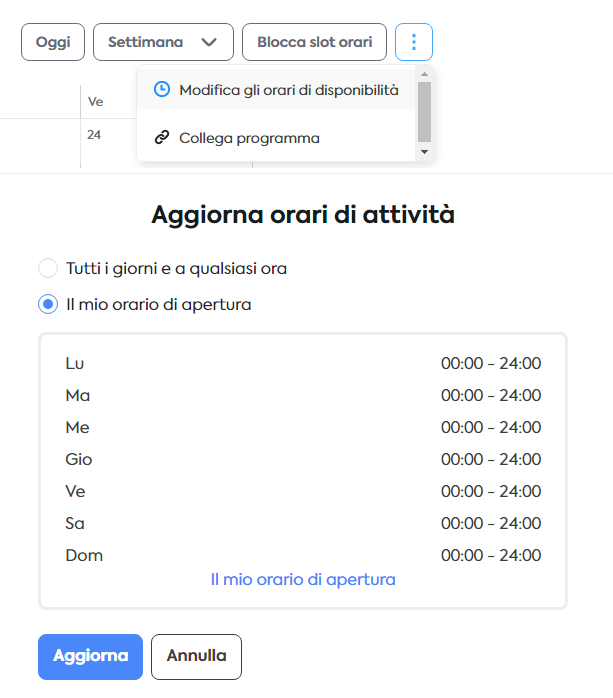Open the blue 'Il mio orario di apertura' link

click(x=303, y=579)
